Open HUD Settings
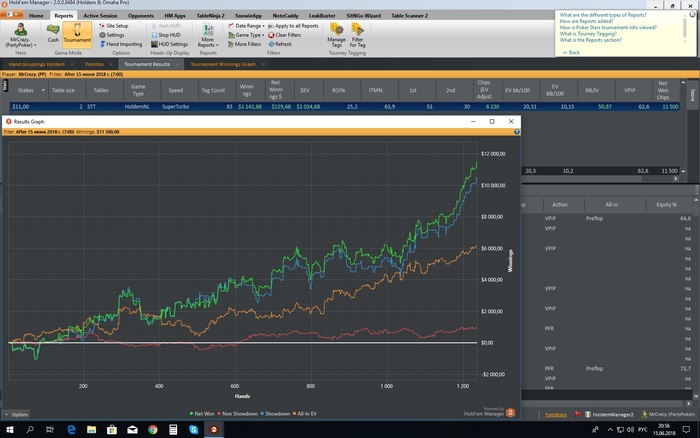 [169, 44]
